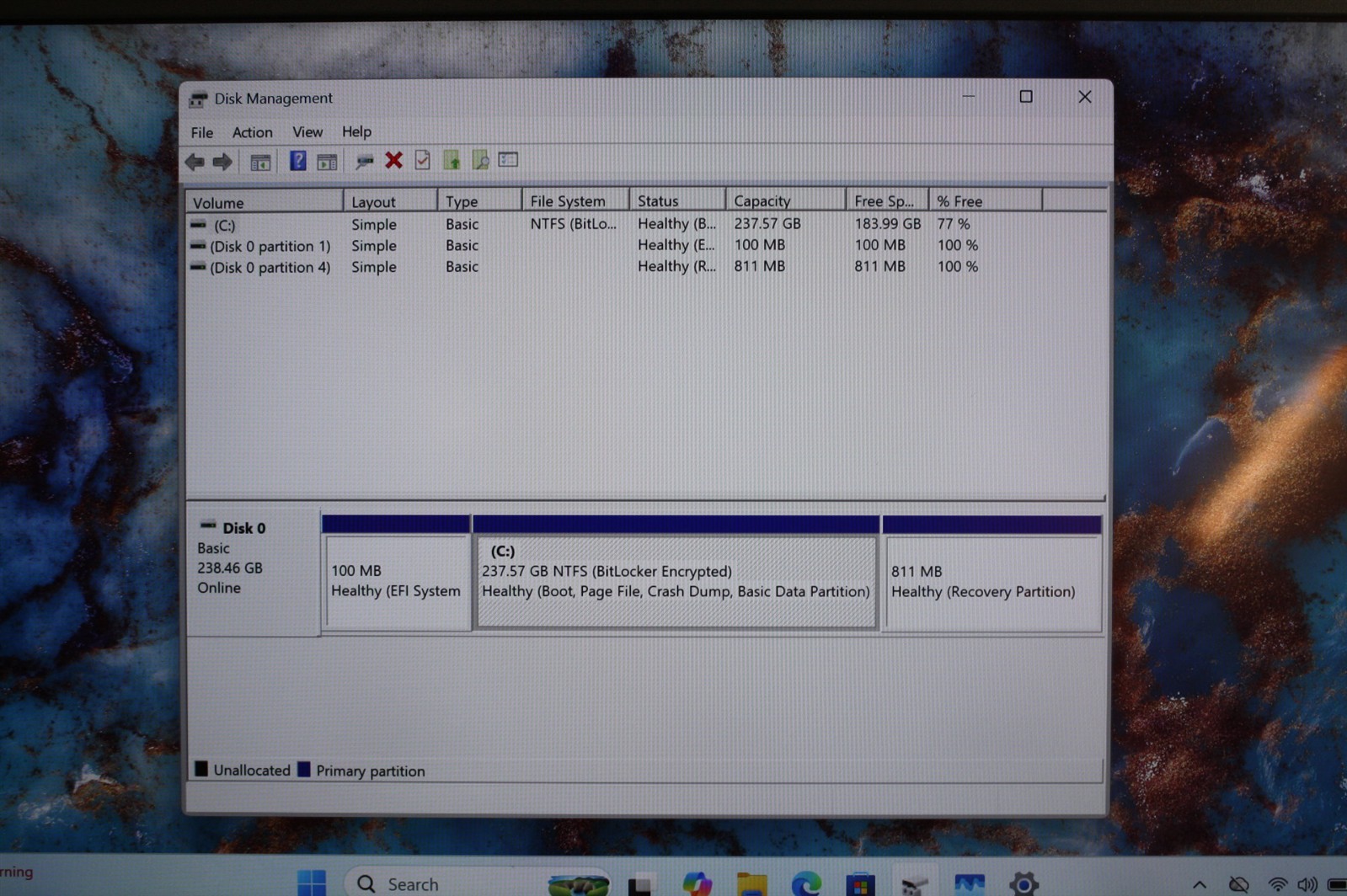Sort by the Layout column header
1347x896 pixels.
point(390,201)
